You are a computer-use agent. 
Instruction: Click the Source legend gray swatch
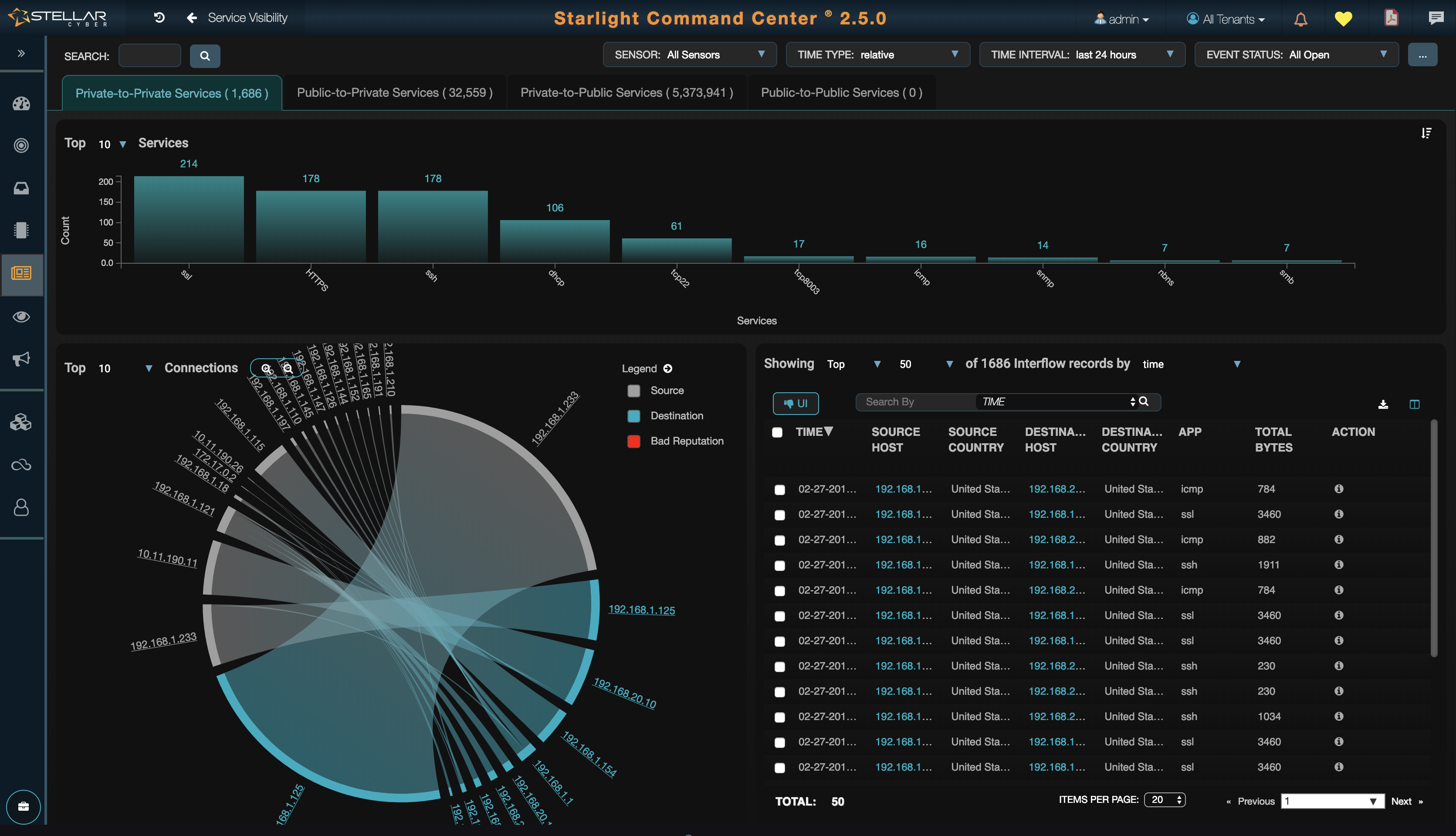(633, 391)
